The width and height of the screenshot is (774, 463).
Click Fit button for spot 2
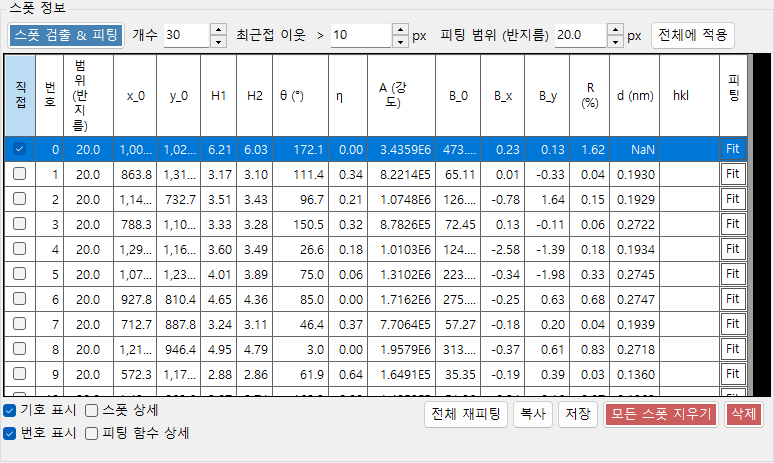pyautogui.click(x=733, y=199)
